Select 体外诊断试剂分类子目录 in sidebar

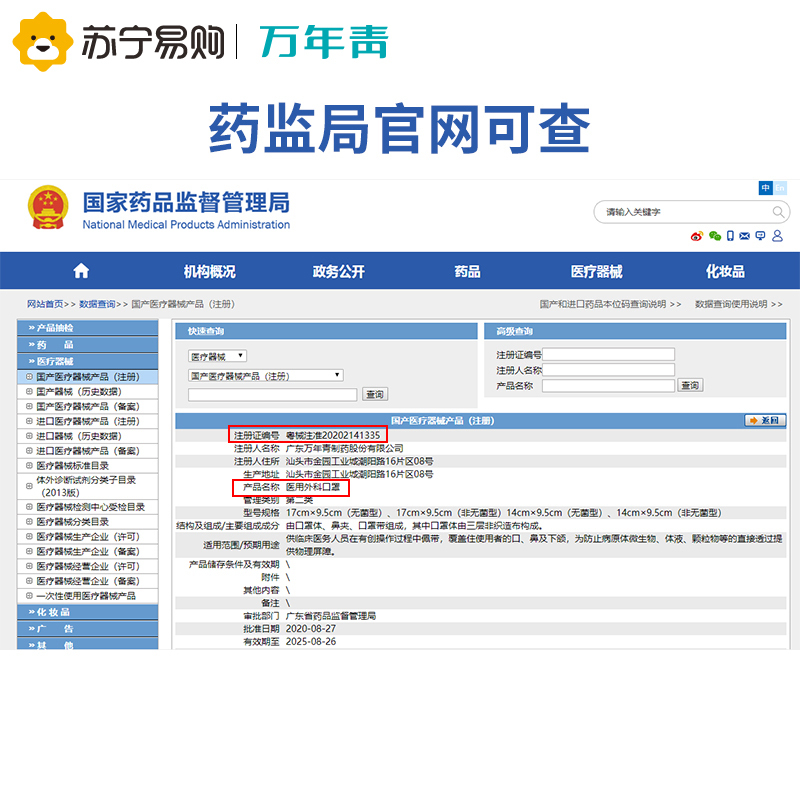[x=86, y=486]
